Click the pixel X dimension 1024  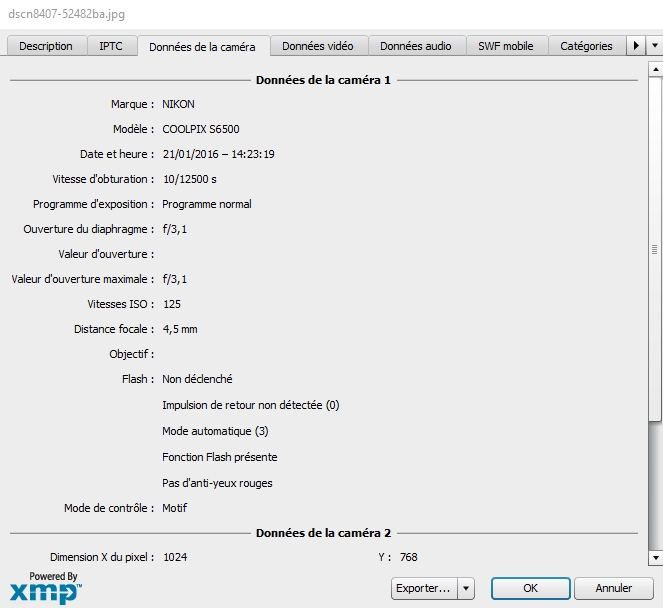click(175, 557)
